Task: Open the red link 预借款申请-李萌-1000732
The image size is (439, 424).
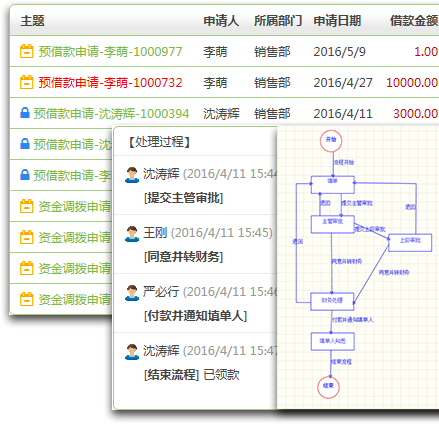Action: 110,83
